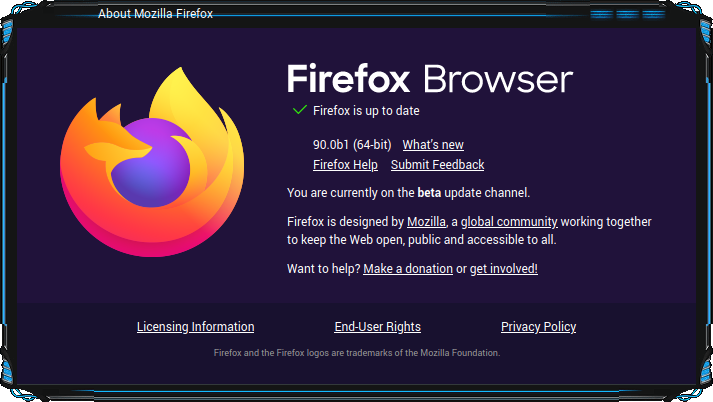Close the About Mozilla Firefox dialog
The width and height of the screenshot is (713, 402).
click(654, 15)
